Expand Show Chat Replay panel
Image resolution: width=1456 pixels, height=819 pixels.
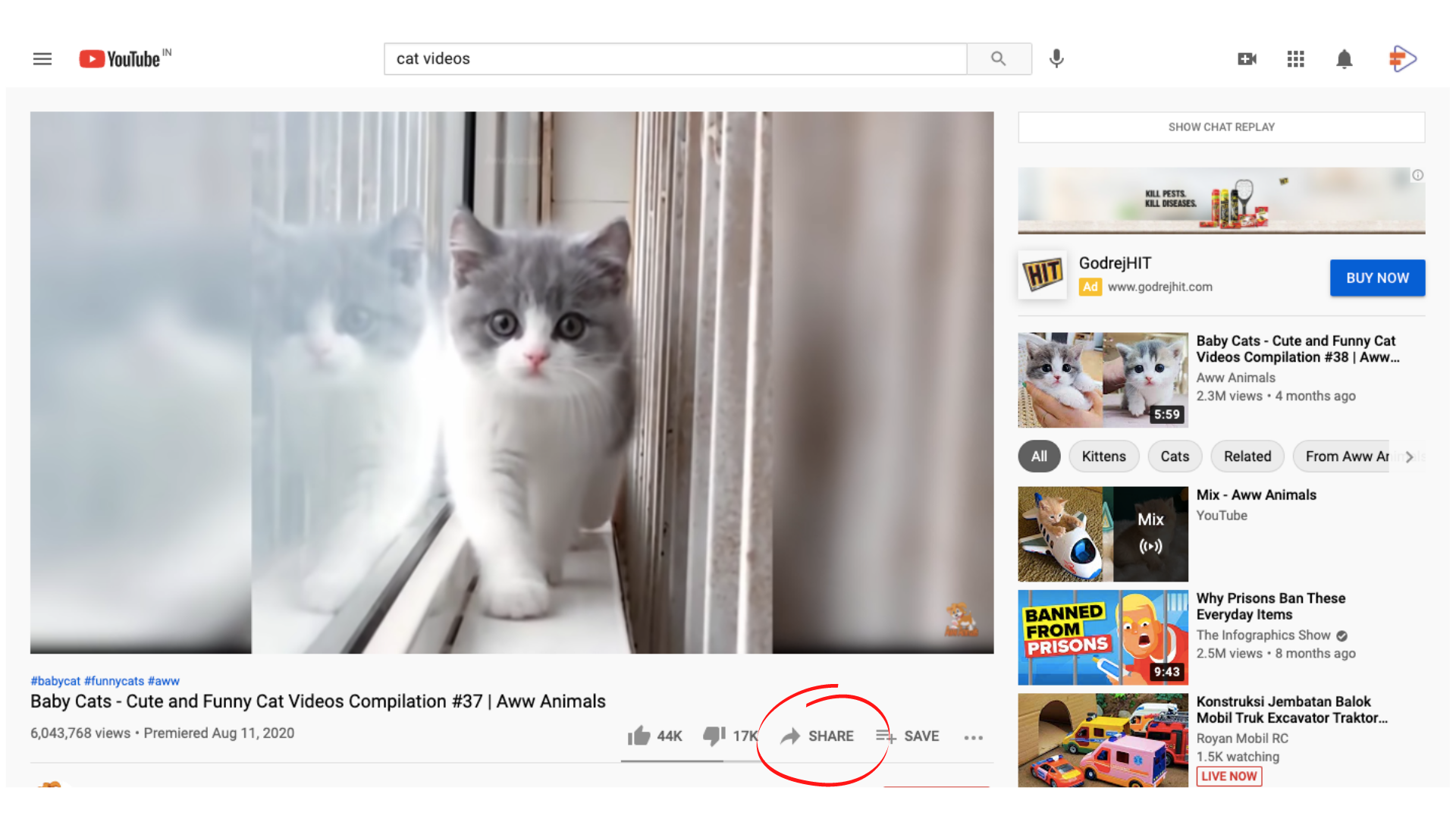click(1221, 127)
